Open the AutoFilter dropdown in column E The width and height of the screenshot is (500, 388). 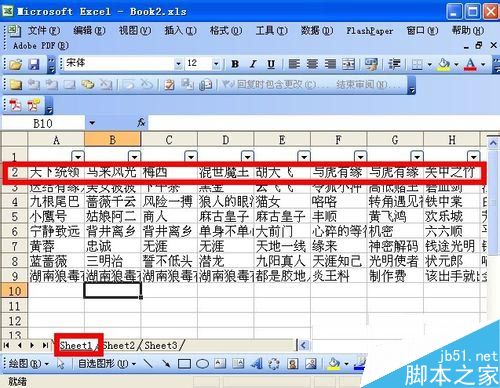pyautogui.click(x=304, y=156)
